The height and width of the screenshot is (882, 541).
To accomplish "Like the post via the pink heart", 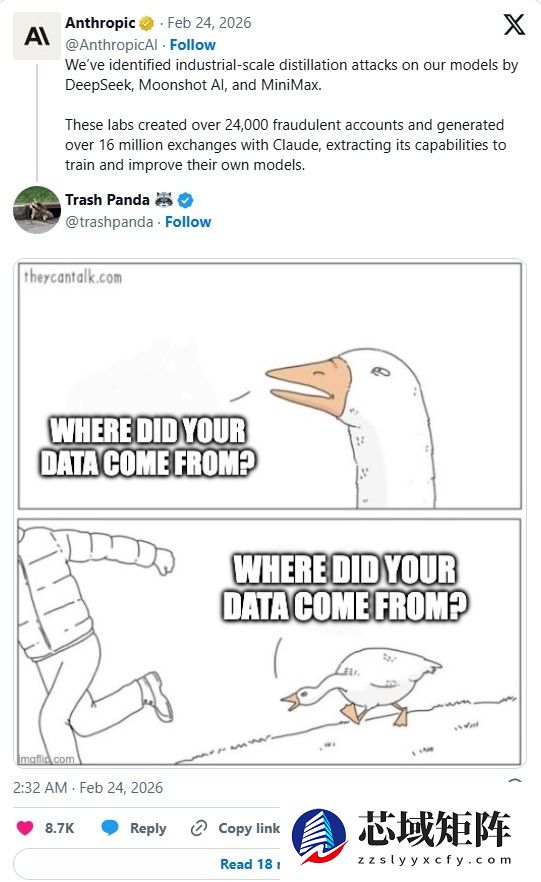I will (25, 828).
